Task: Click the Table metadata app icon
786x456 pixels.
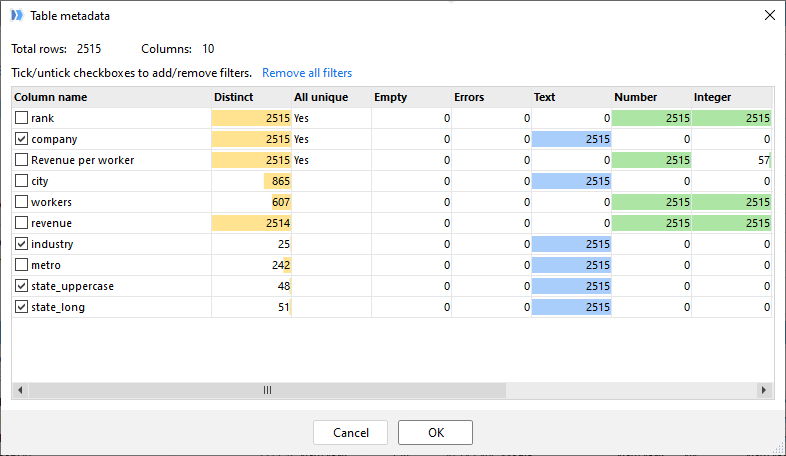Action: click(x=17, y=16)
